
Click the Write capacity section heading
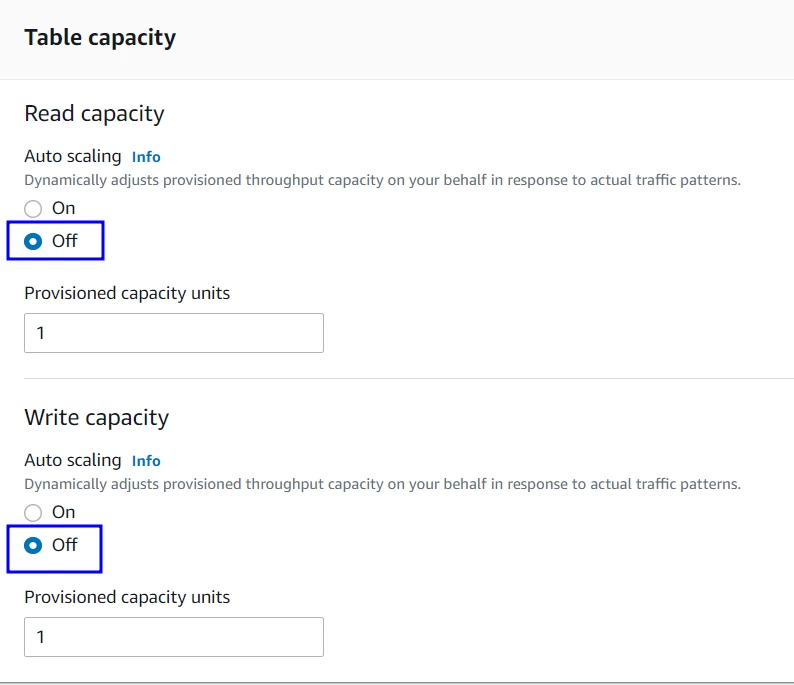click(96, 418)
